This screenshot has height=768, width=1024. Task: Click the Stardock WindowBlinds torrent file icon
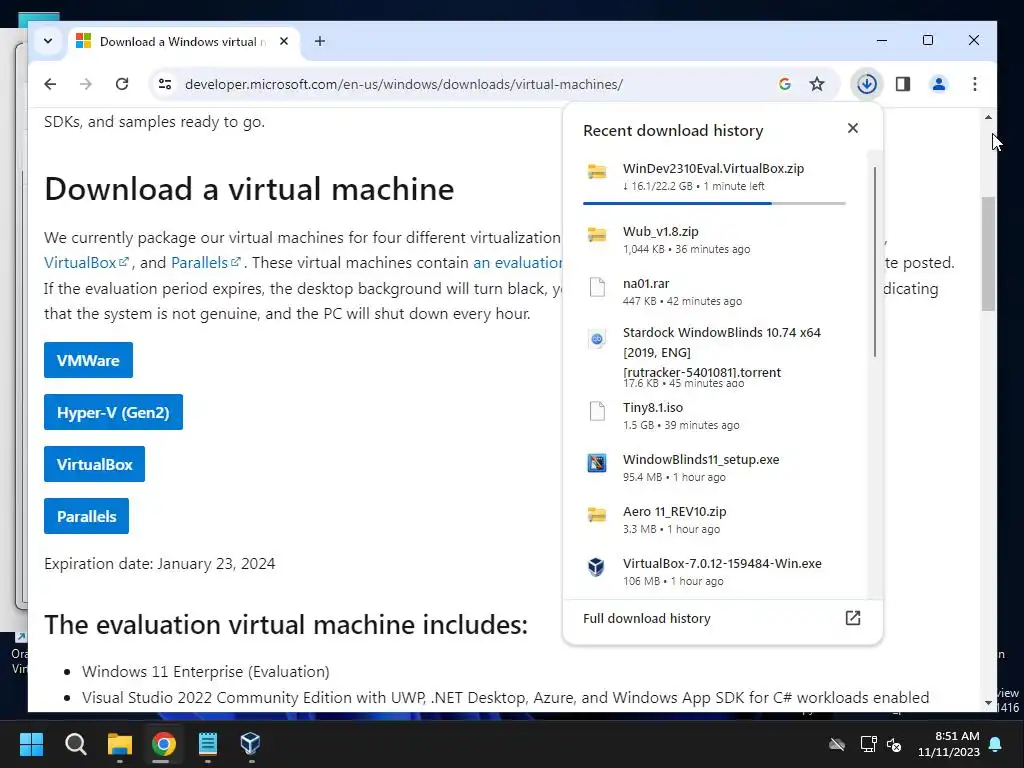point(597,339)
